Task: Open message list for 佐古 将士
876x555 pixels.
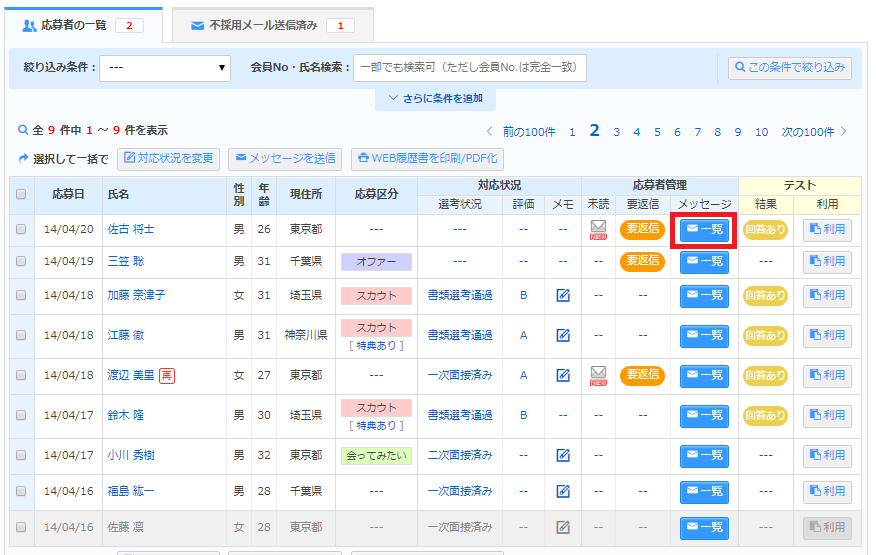Action: pos(704,230)
